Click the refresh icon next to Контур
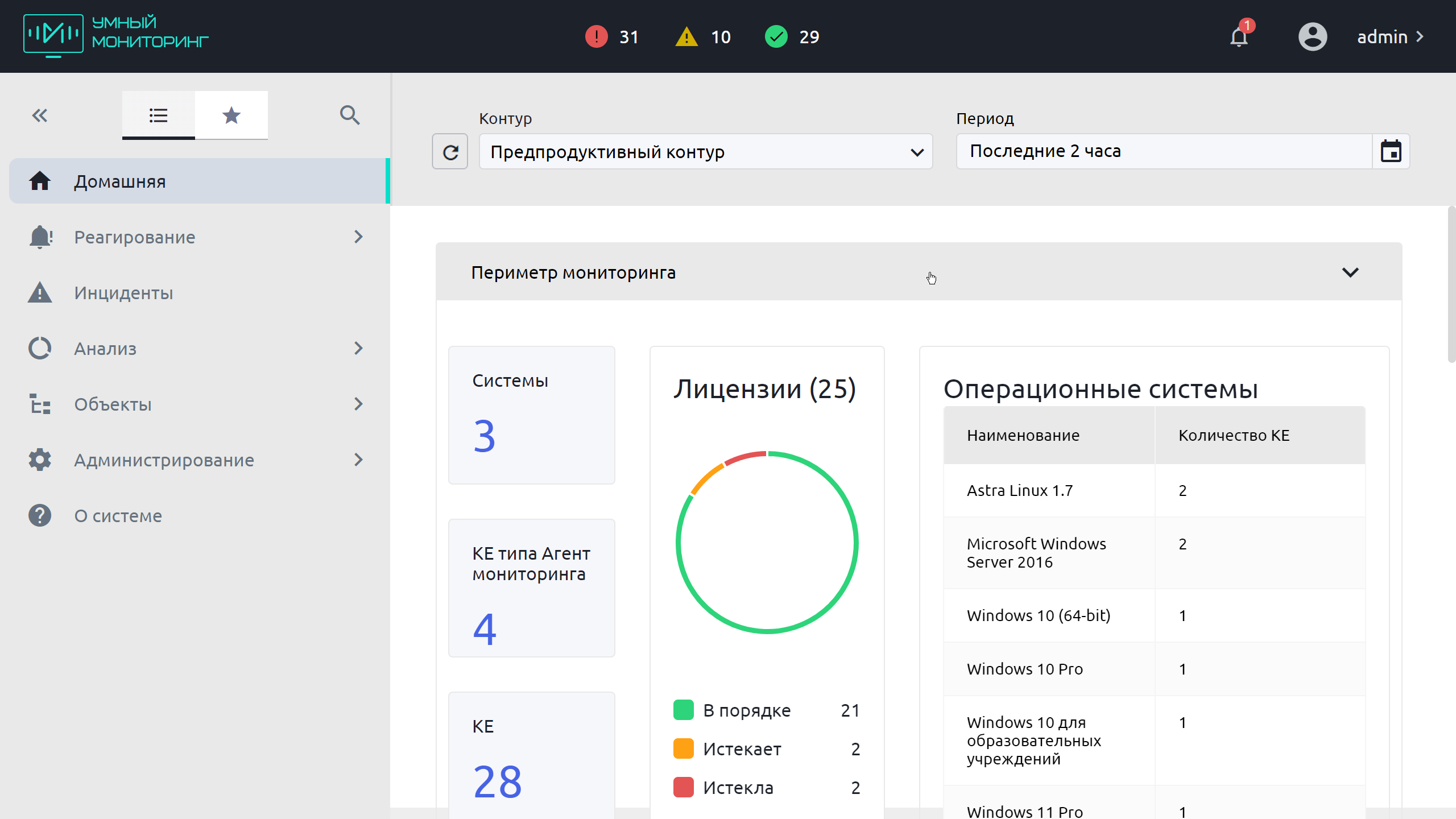This screenshot has height=819, width=1456. click(x=450, y=152)
